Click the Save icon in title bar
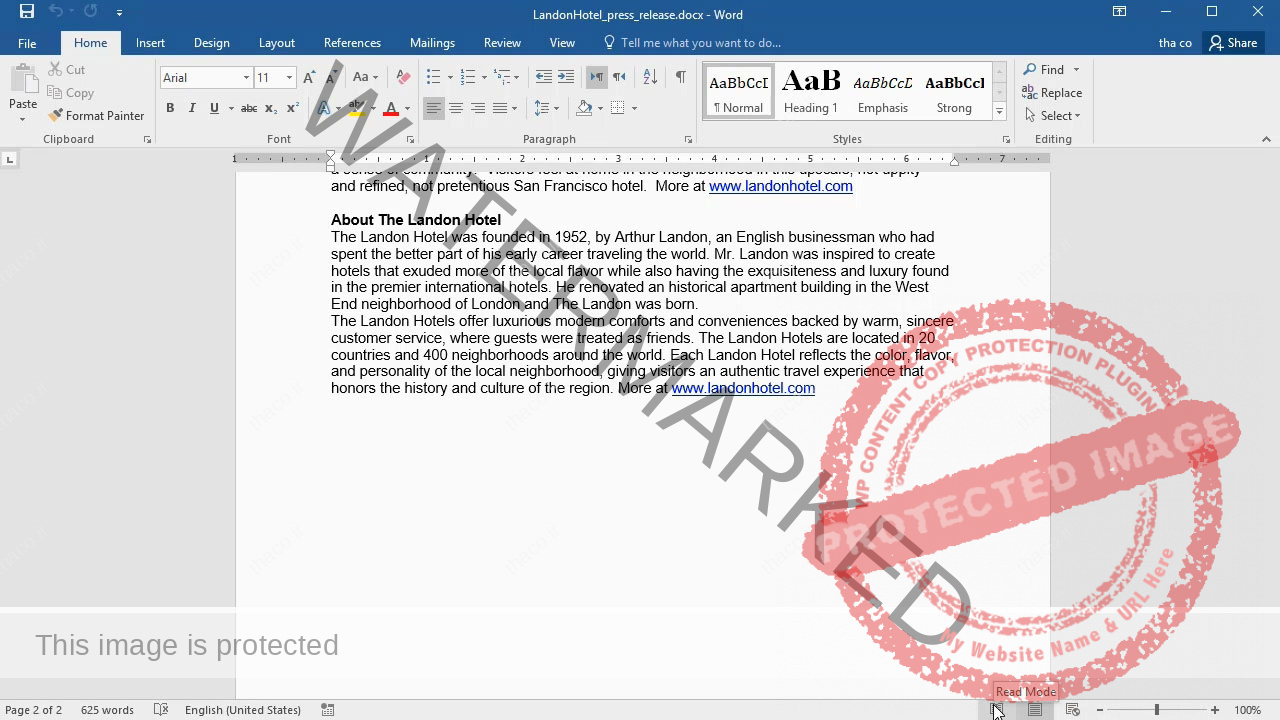Viewport: 1280px width, 720px height. [27, 12]
